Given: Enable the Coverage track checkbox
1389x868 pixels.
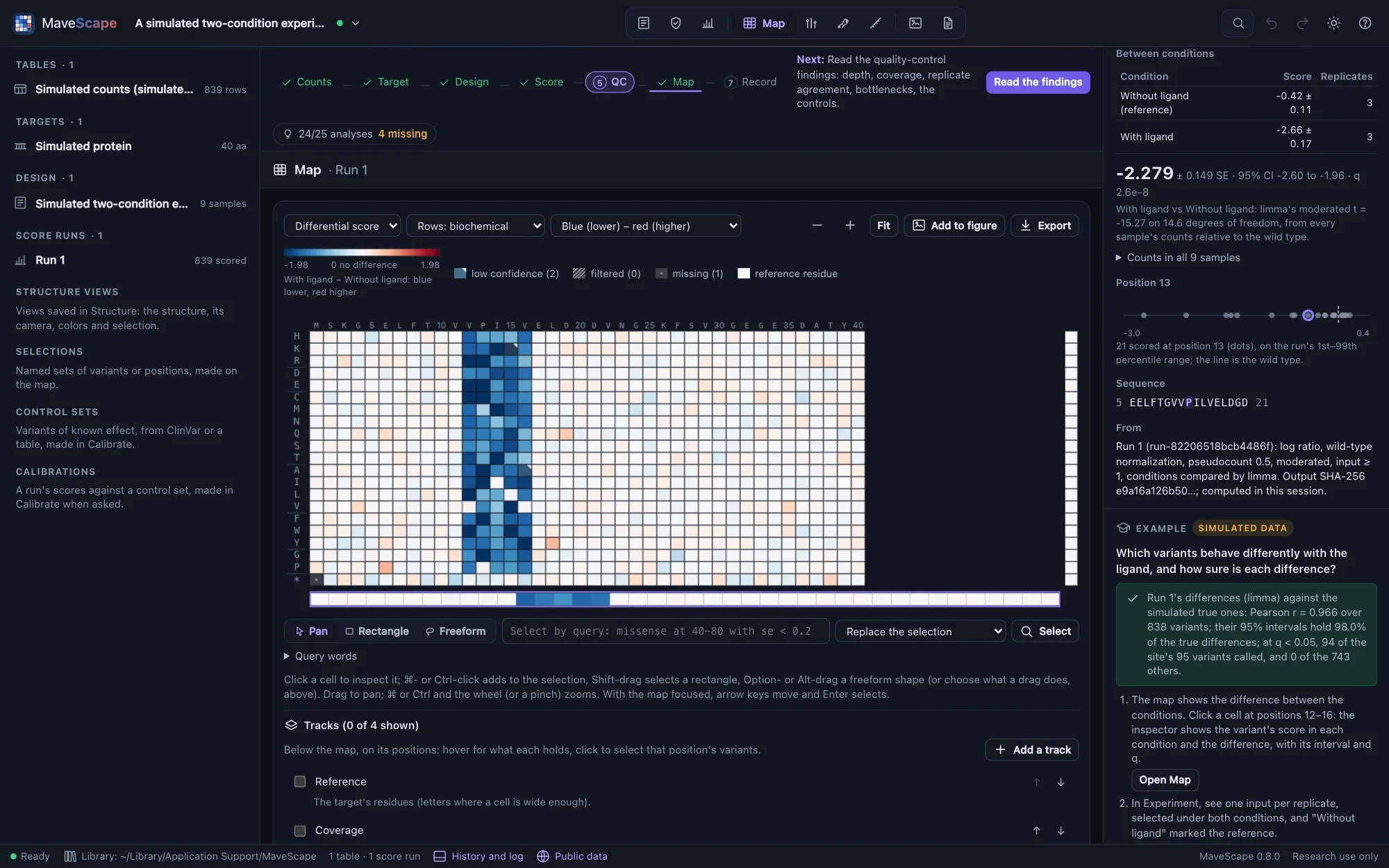Looking at the screenshot, I should [x=300, y=831].
